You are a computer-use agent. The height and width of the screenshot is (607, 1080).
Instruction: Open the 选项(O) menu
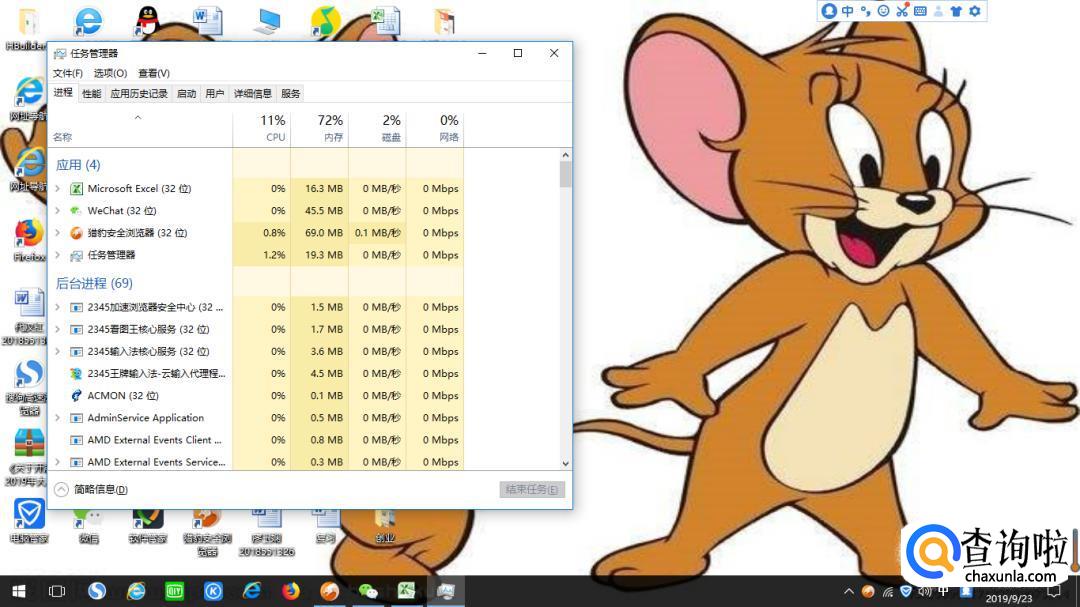click(x=110, y=73)
